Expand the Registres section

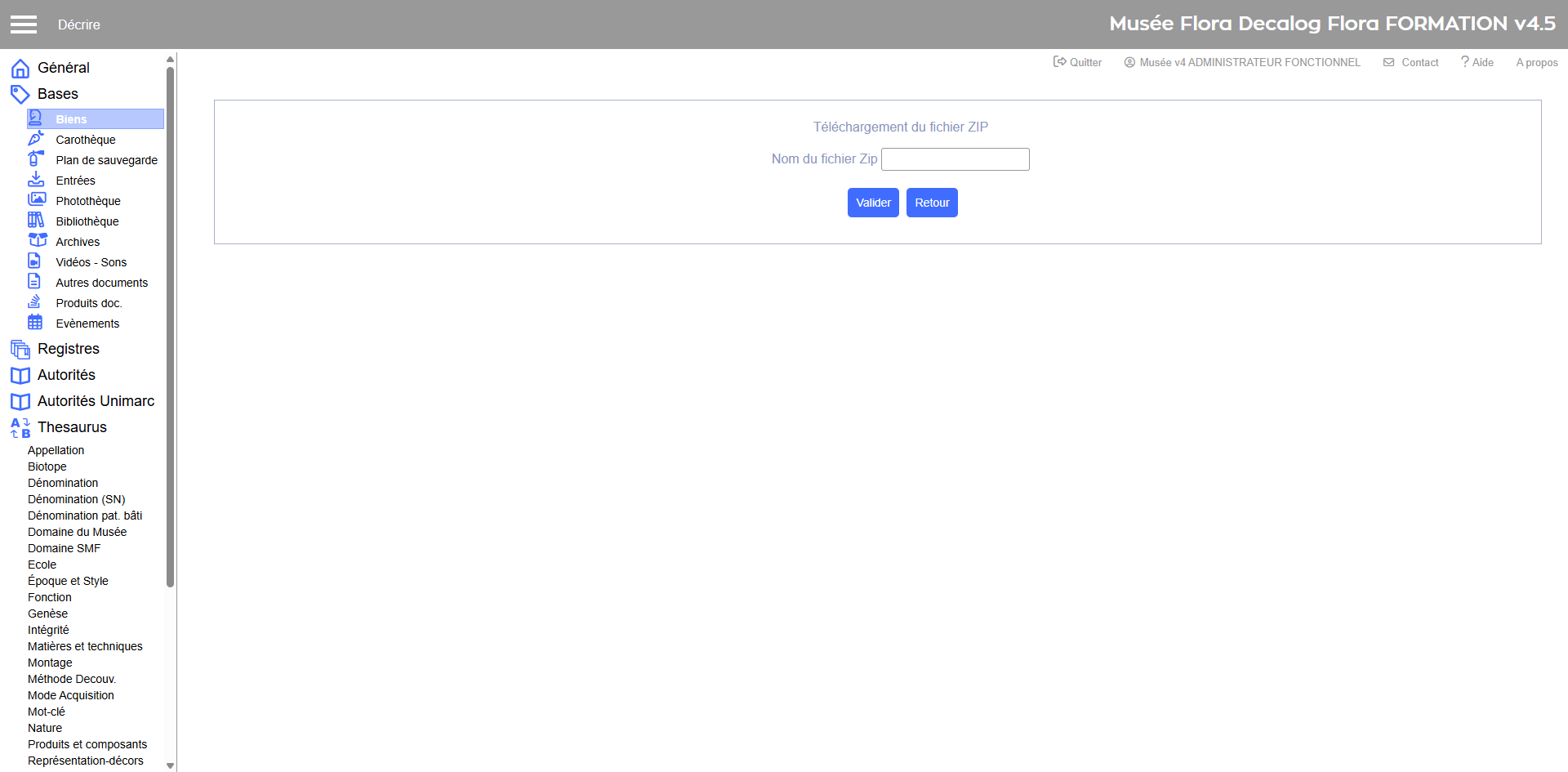69,349
